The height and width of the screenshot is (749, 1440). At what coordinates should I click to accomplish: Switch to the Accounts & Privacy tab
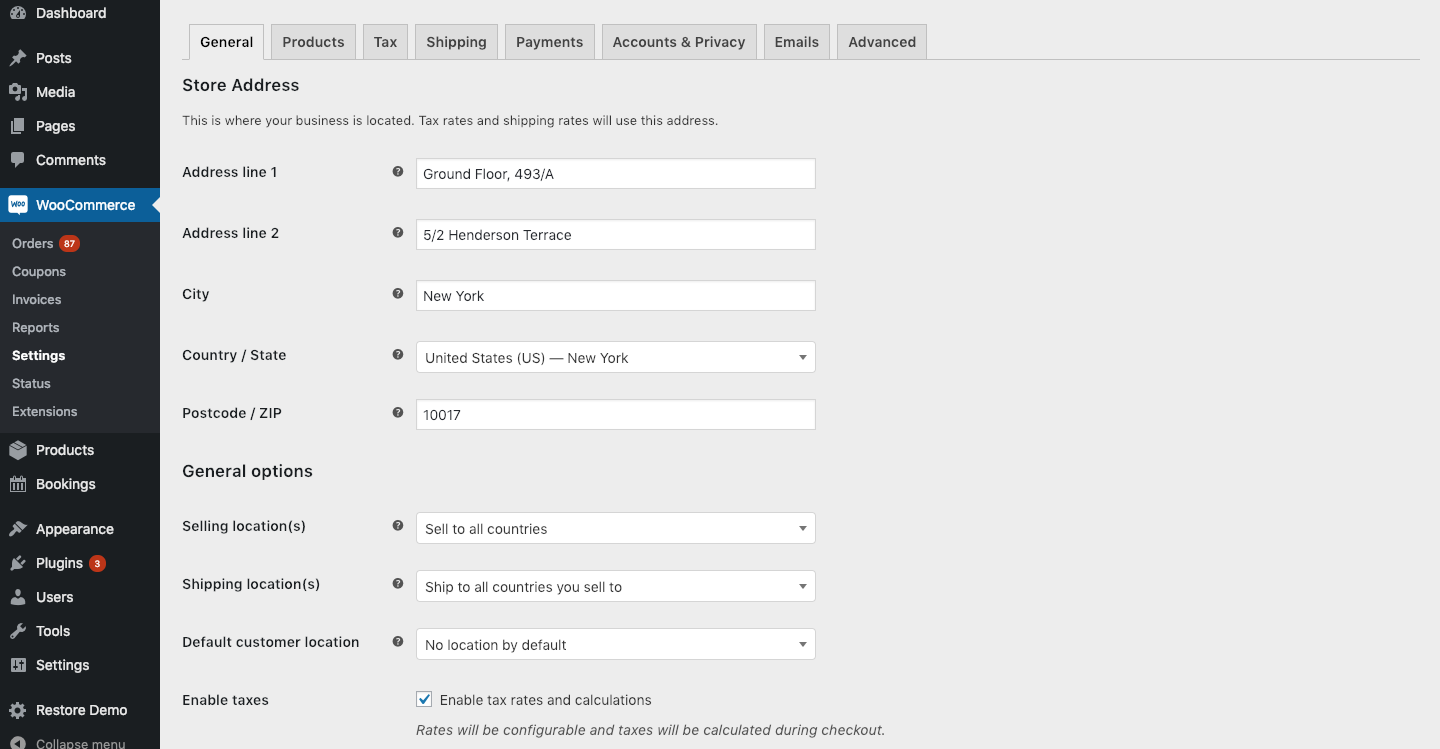coord(679,42)
